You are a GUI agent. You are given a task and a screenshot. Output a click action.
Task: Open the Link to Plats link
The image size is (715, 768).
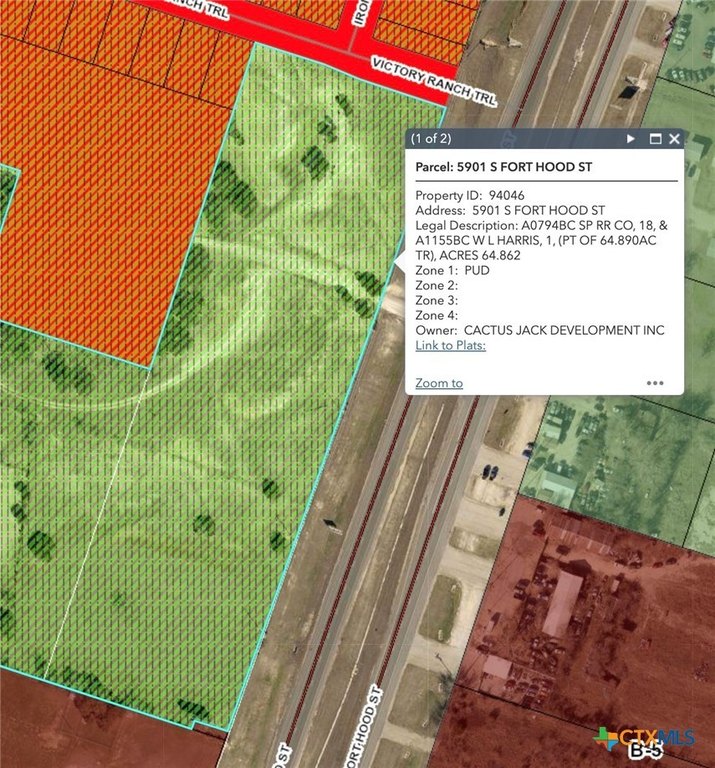point(450,345)
